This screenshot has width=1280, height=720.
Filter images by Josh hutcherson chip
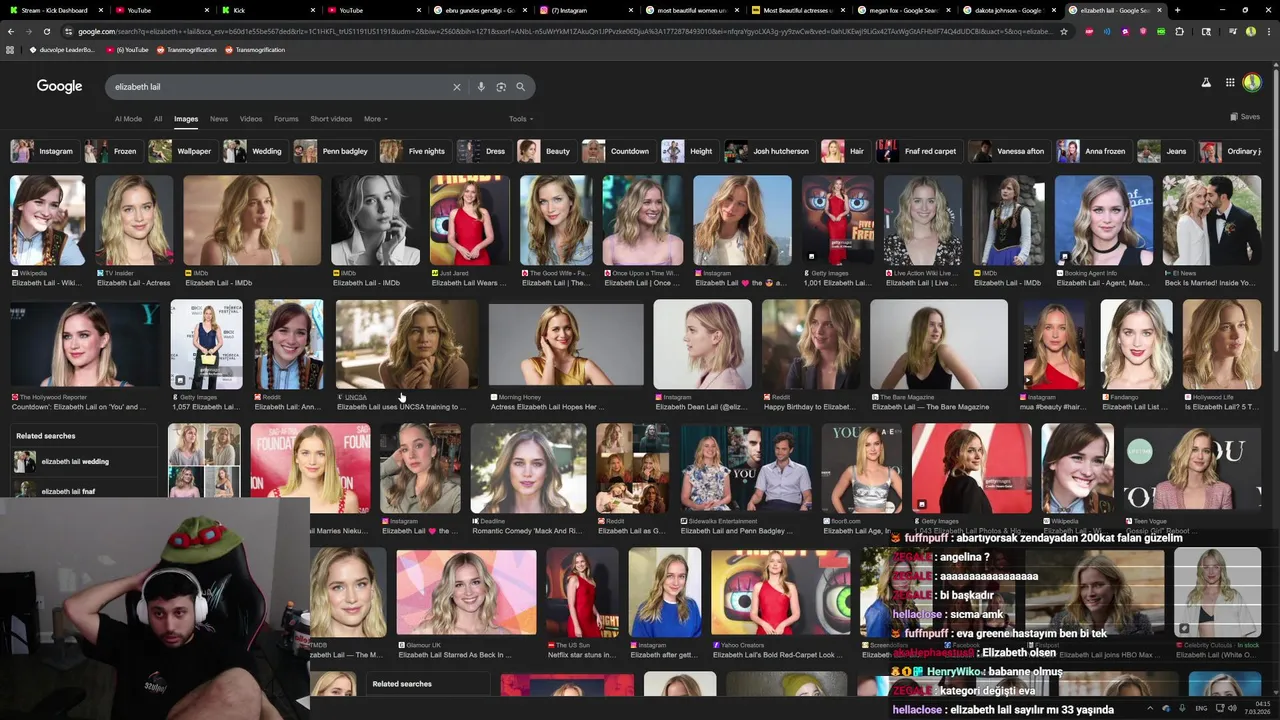click(x=768, y=151)
